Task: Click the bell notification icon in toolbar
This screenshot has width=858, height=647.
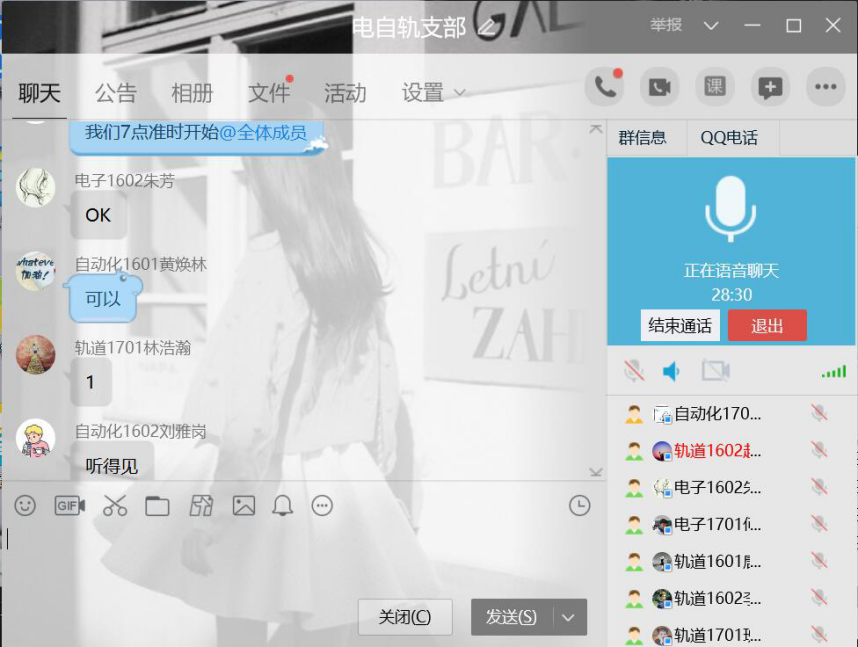Action: [281, 506]
